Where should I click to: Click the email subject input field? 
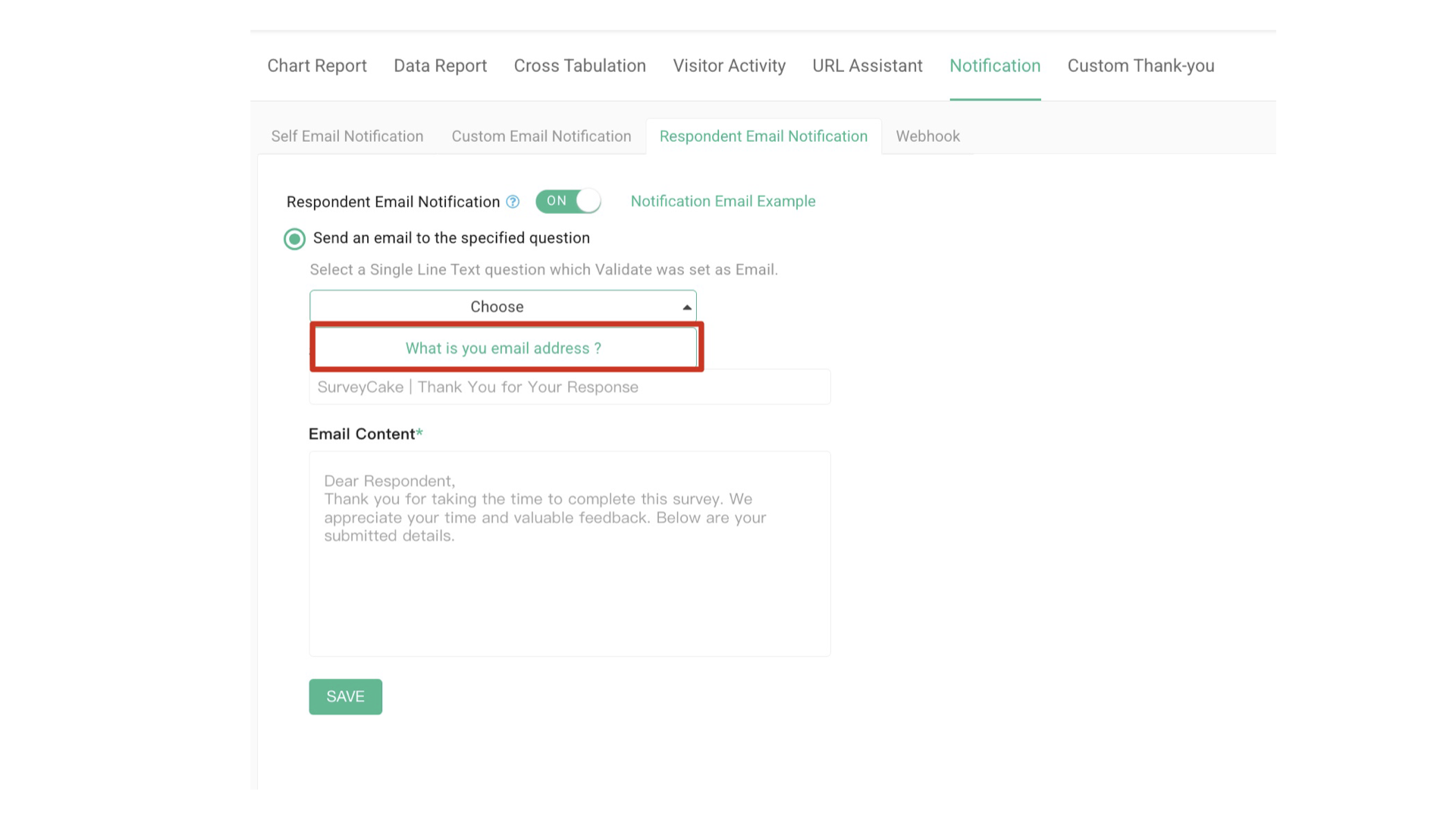pos(570,387)
